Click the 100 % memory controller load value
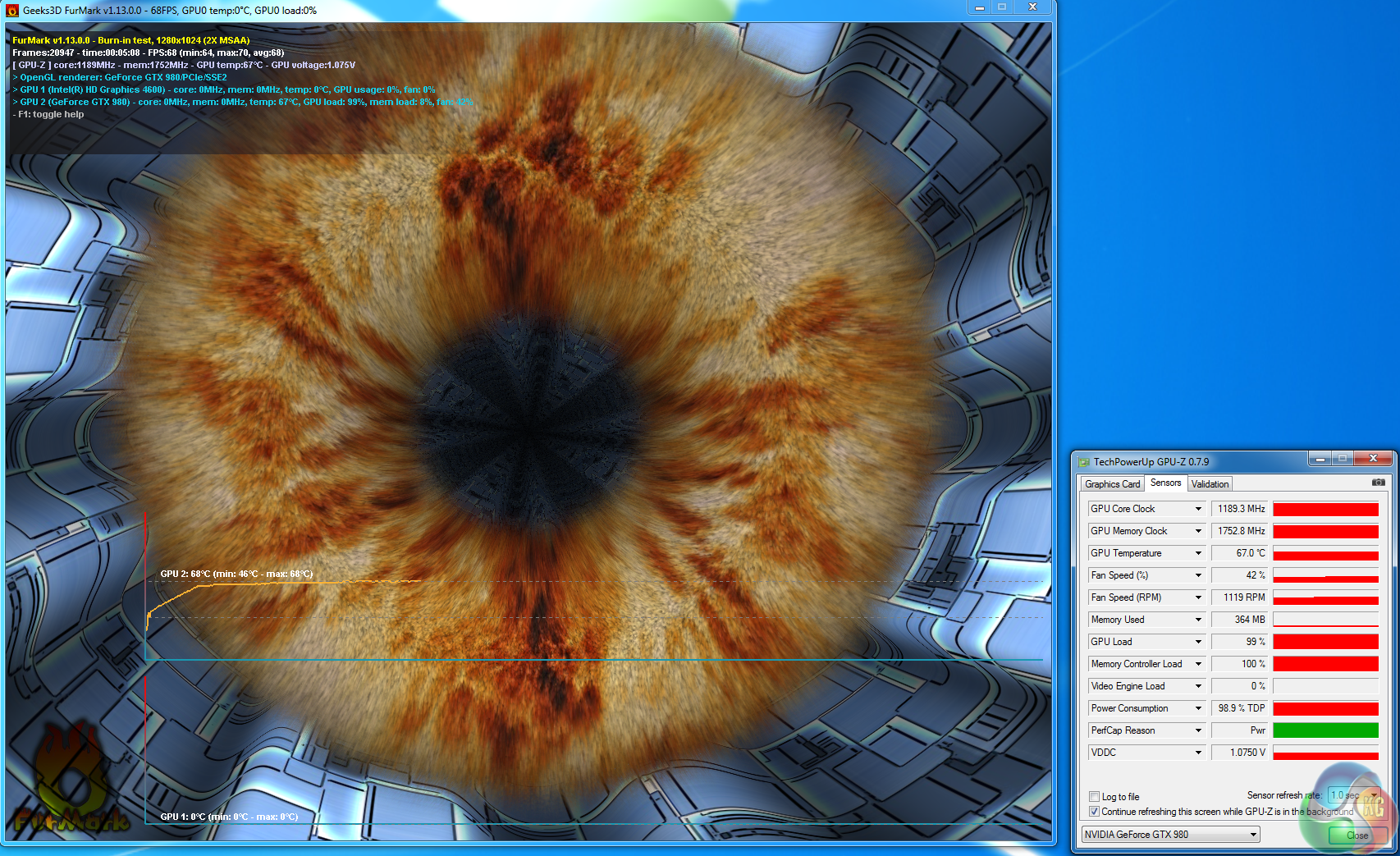 [1240, 664]
